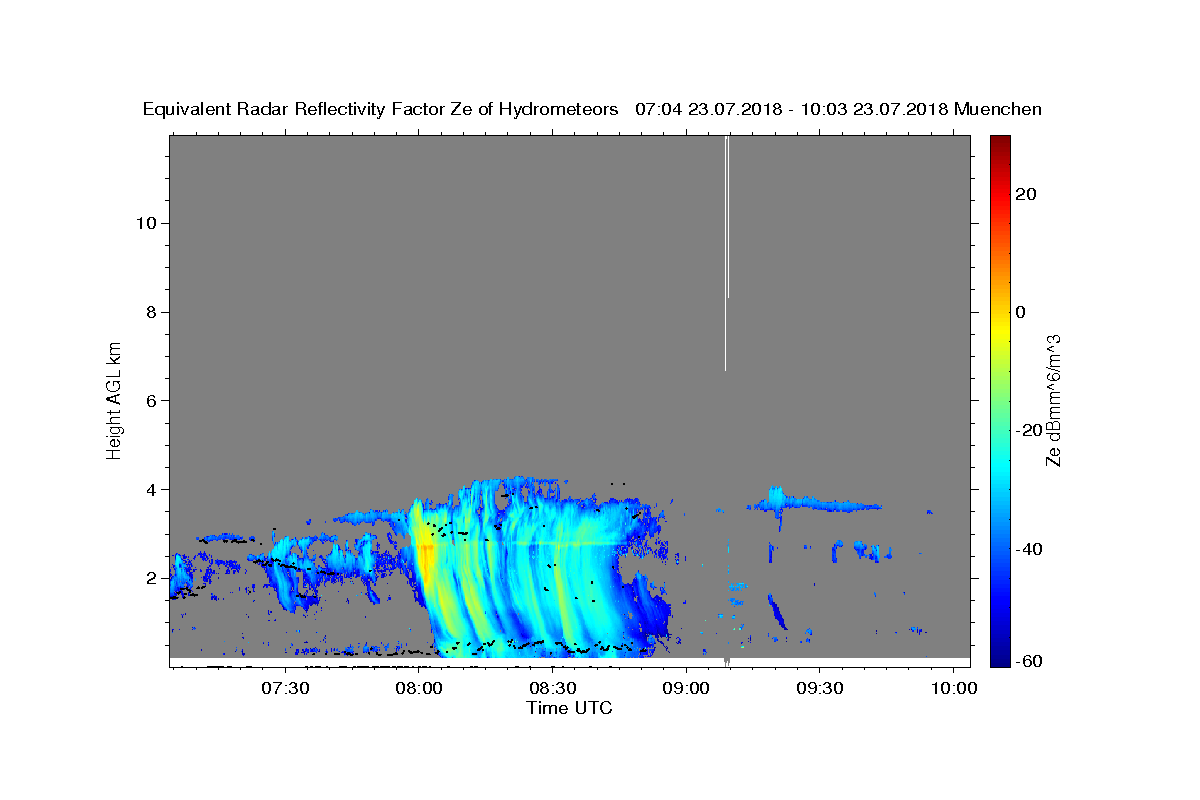Click the 'Ze dBmm^6/m^3' colorbar unit label
The width and height of the screenshot is (1200, 800).
tap(1053, 400)
